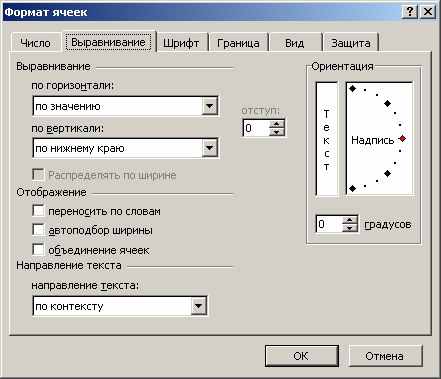Viewport: 441px width, 379px height.
Task: Click the red diamond orientation marker
Action: point(403,139)
